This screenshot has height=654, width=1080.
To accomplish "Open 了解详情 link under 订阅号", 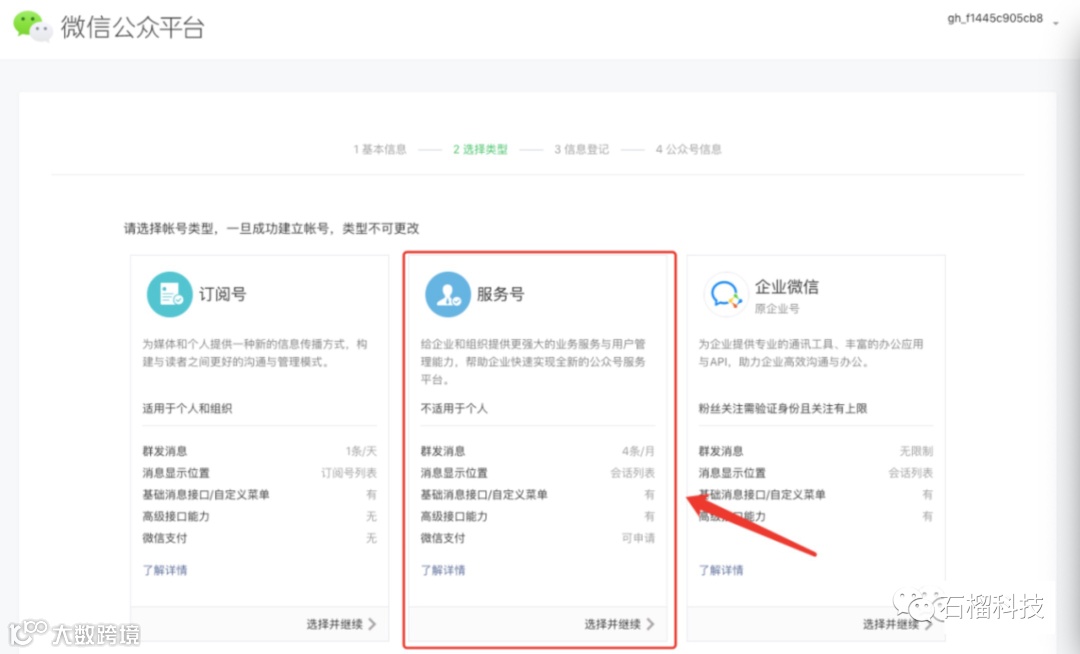I will tap(165, 570).
